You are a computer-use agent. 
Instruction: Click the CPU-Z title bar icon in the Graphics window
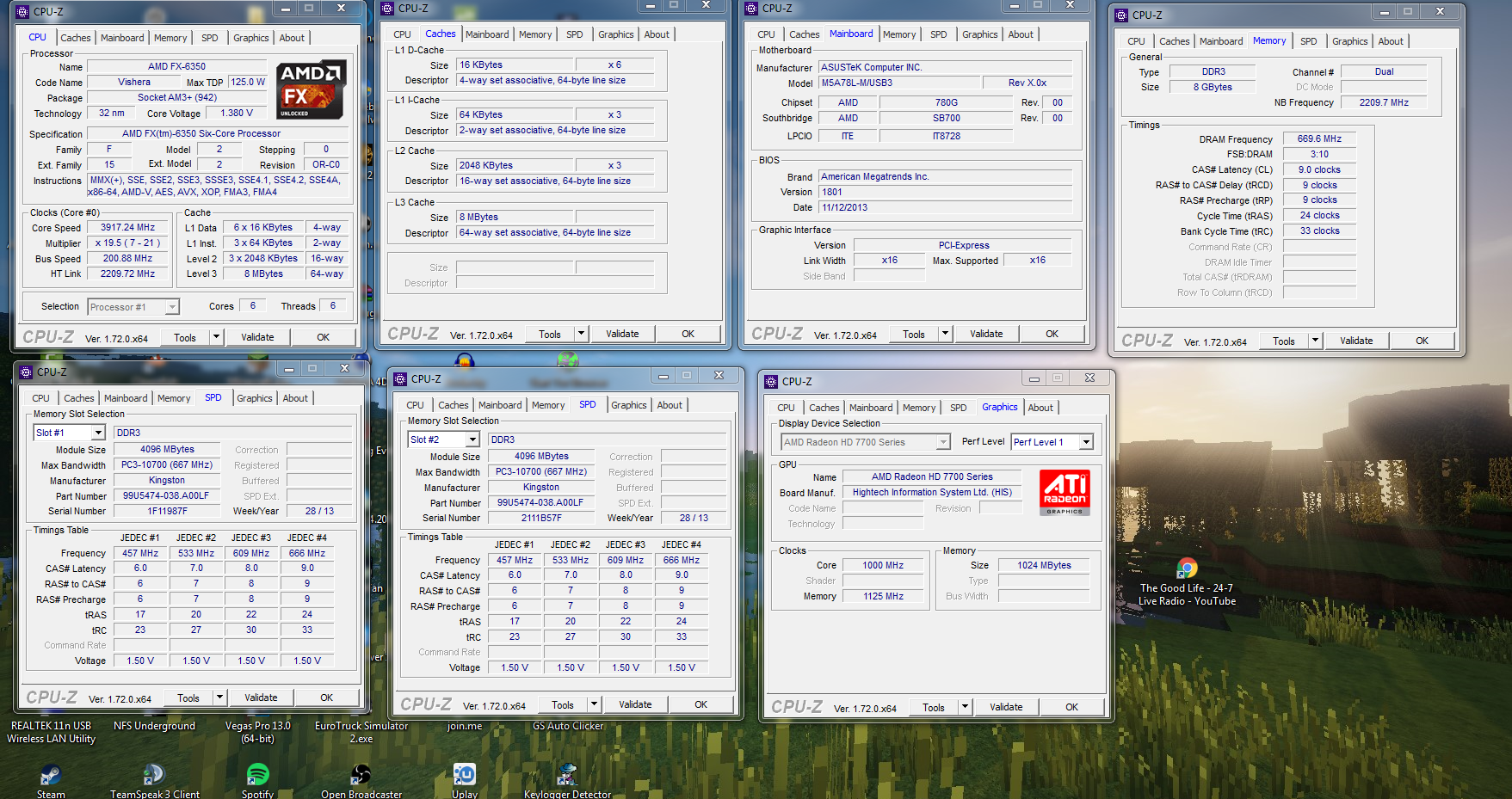(x=771, y=382)
